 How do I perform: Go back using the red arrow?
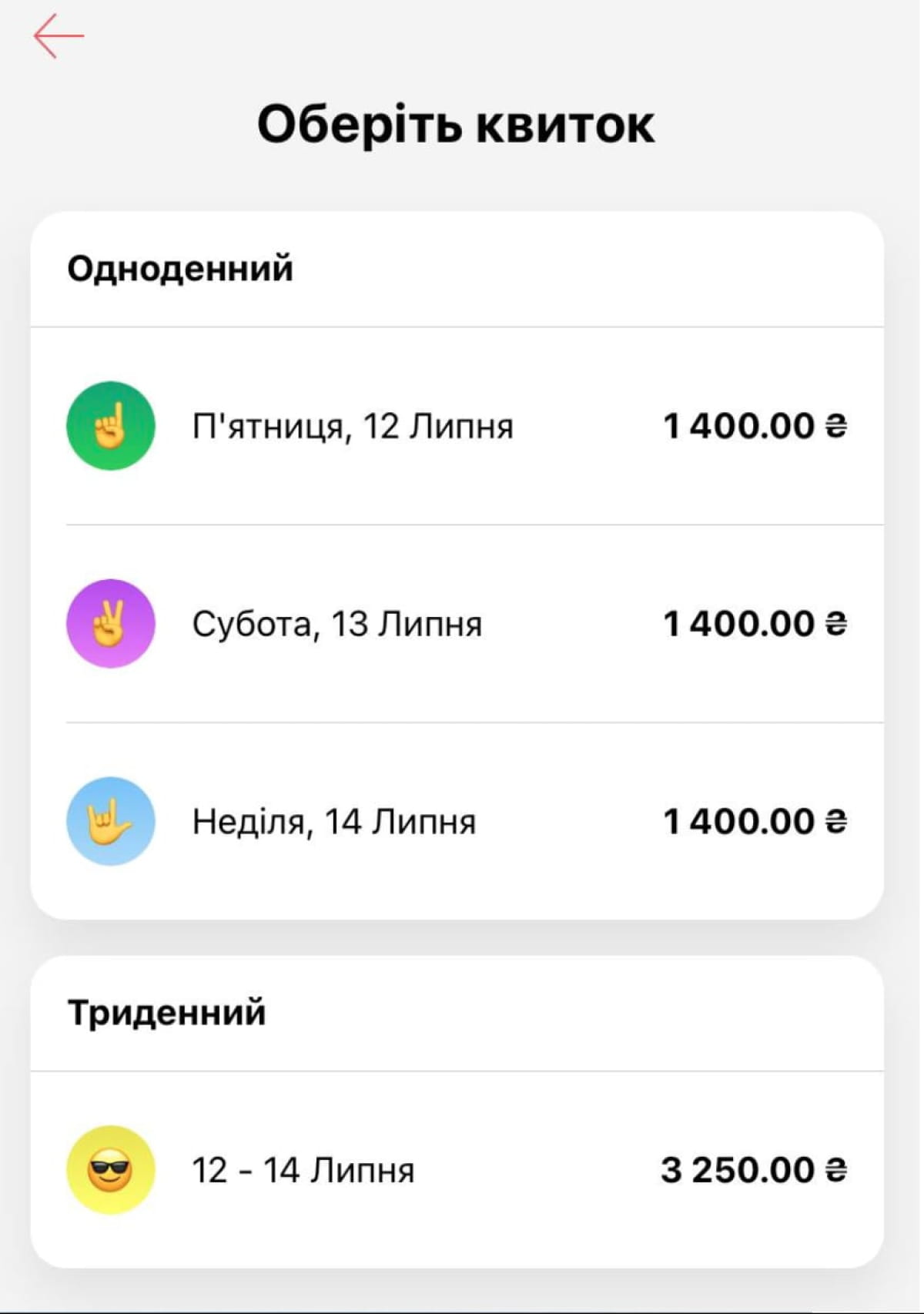(x=59, y=35)
